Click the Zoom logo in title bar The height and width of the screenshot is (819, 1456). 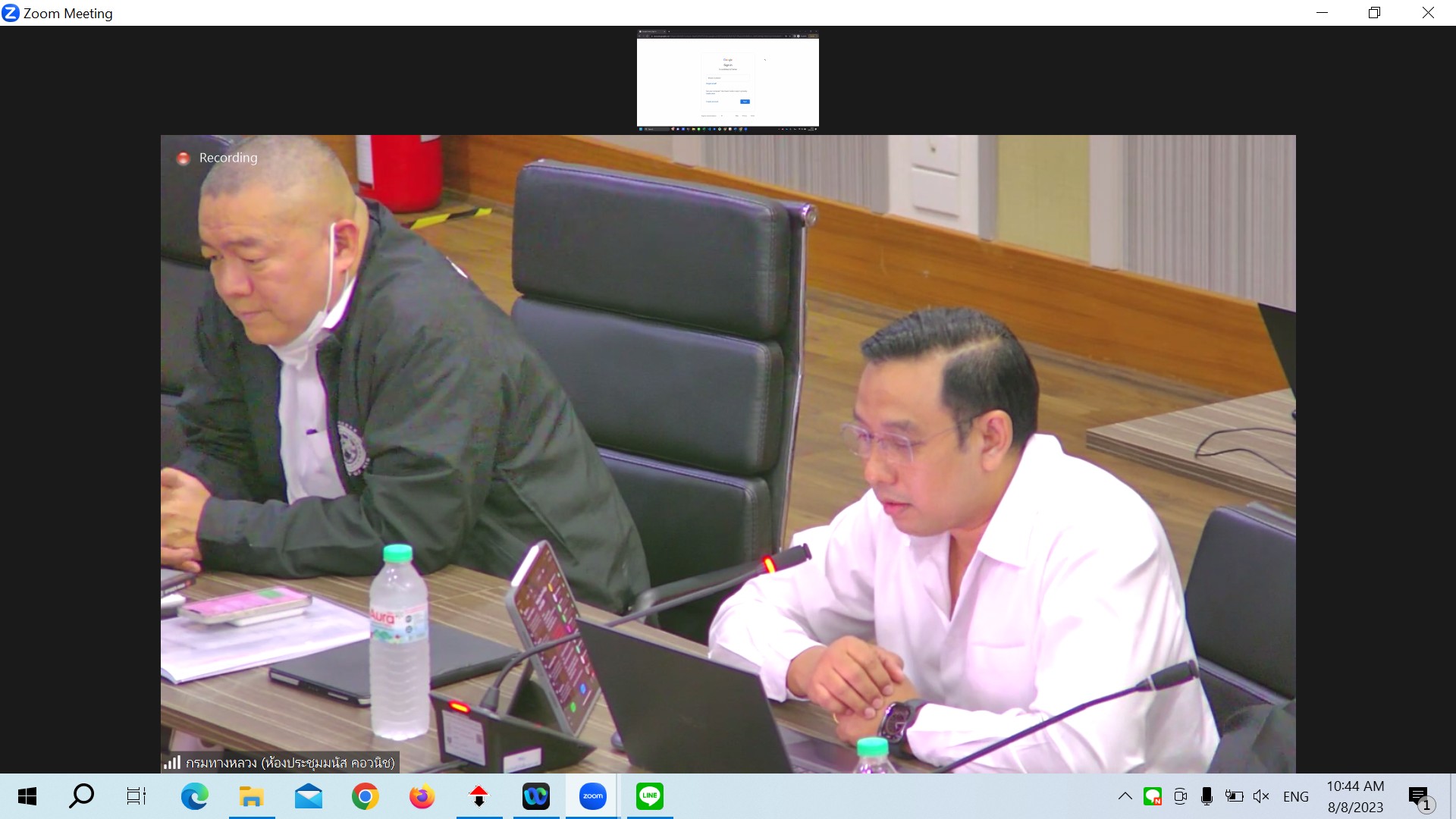click(11, 13)
